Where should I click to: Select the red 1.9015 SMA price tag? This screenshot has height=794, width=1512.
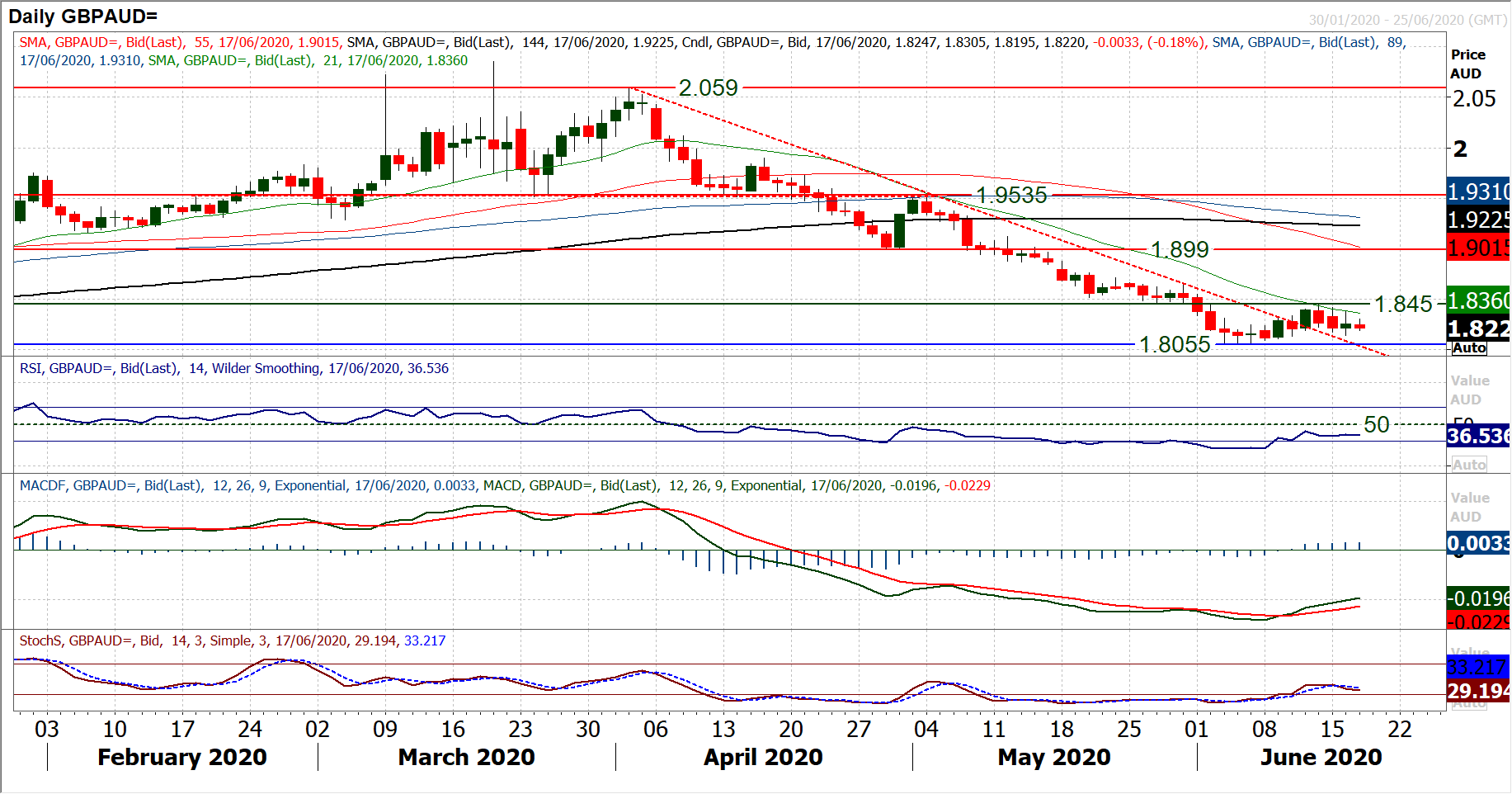[1478, 248]
